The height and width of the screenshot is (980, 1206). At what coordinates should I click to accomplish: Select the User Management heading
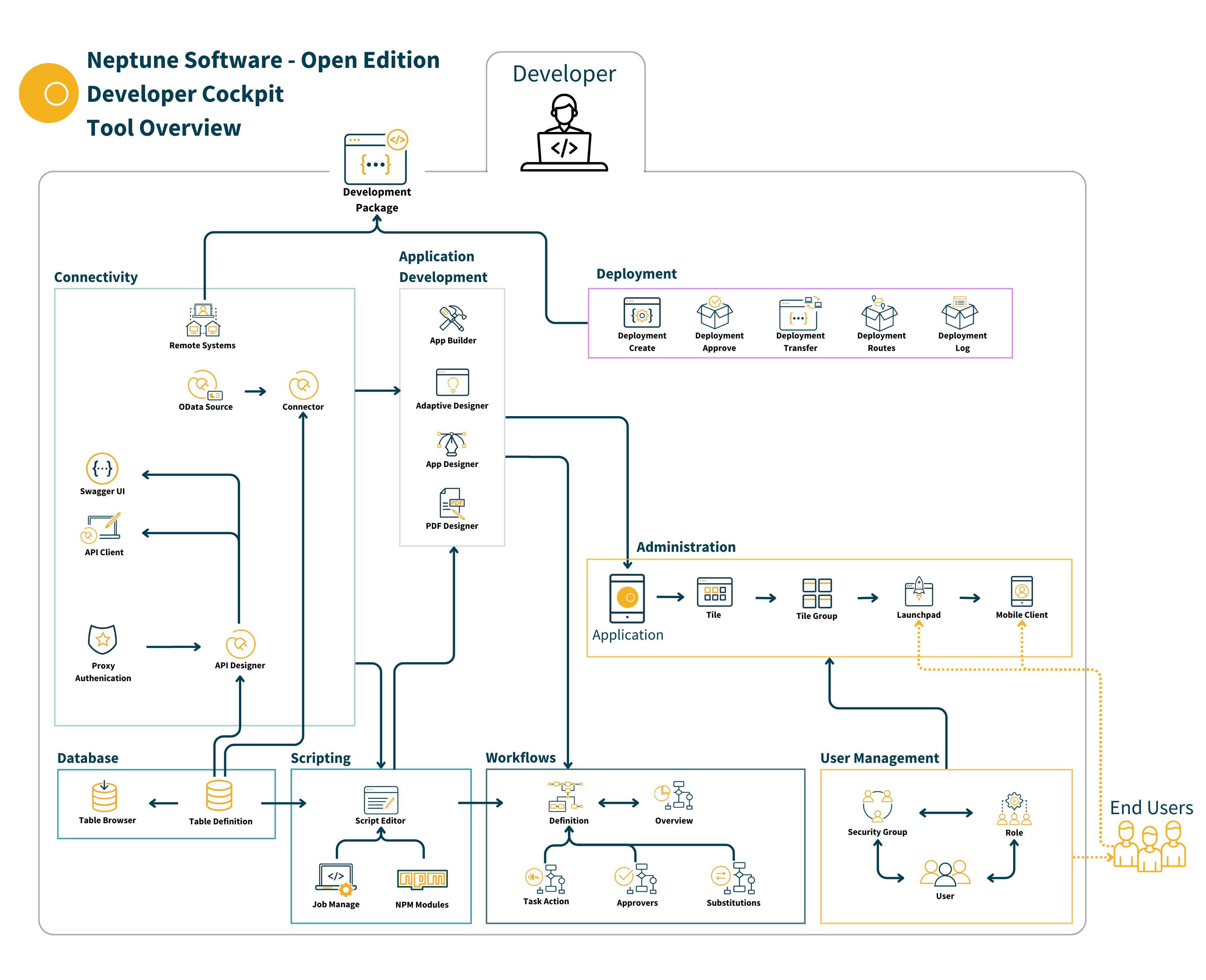(879, 758)
